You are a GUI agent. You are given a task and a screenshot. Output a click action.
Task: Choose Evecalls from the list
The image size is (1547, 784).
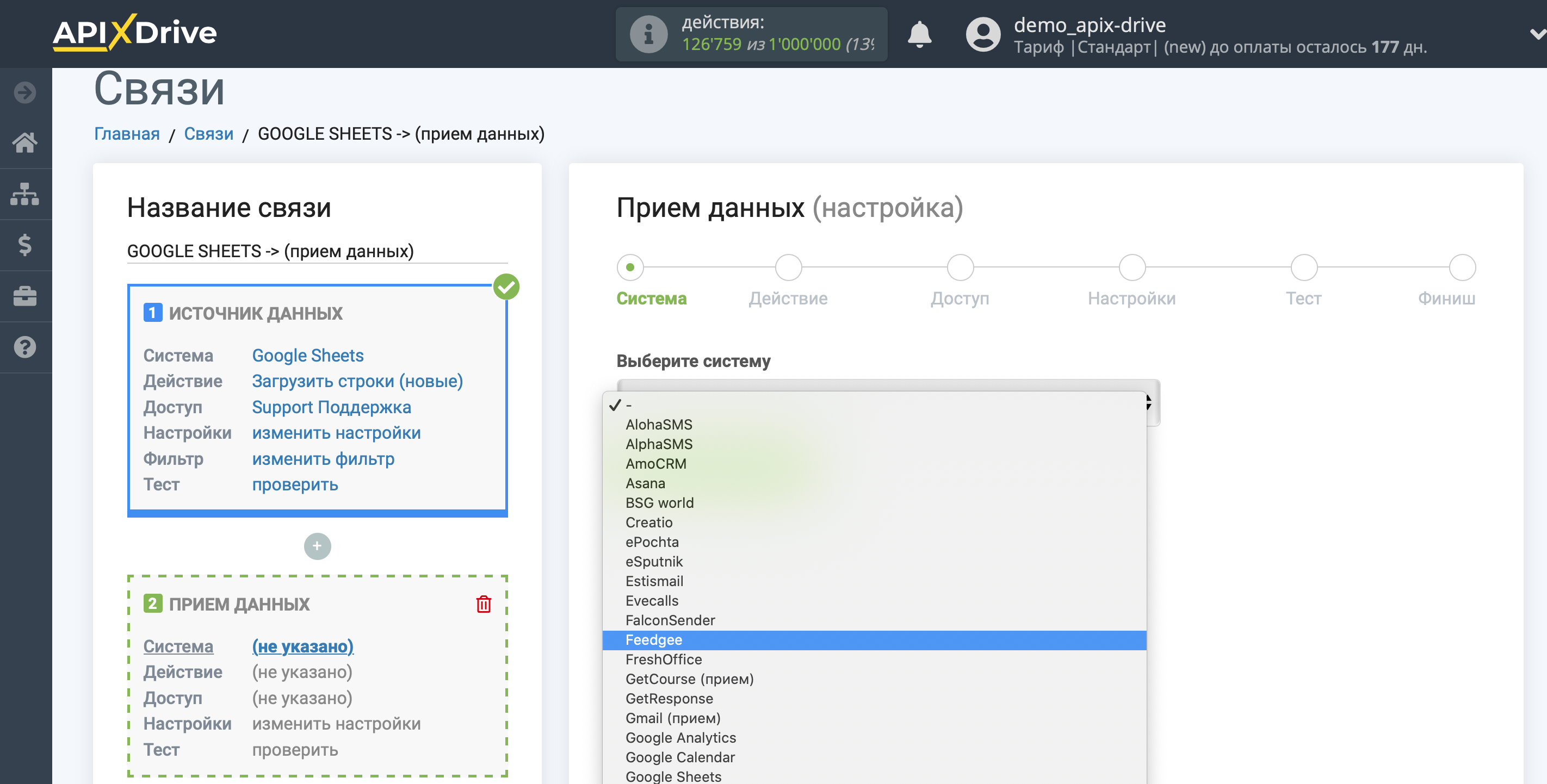click(x=874, y=601)
